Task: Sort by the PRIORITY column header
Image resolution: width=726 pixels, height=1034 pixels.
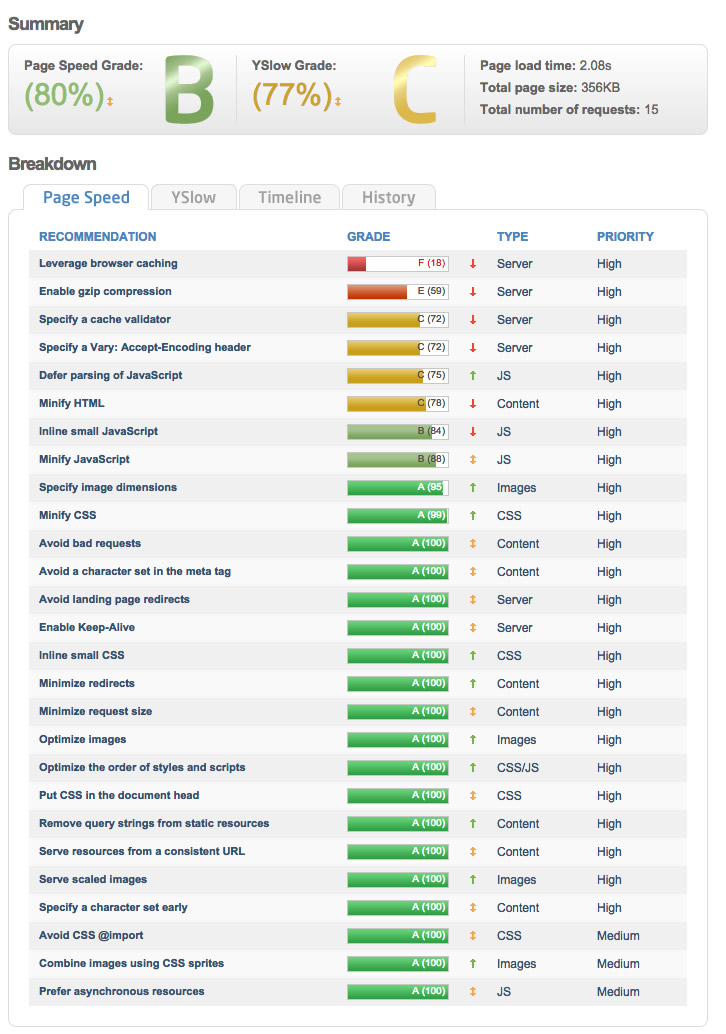Action: 625,237
